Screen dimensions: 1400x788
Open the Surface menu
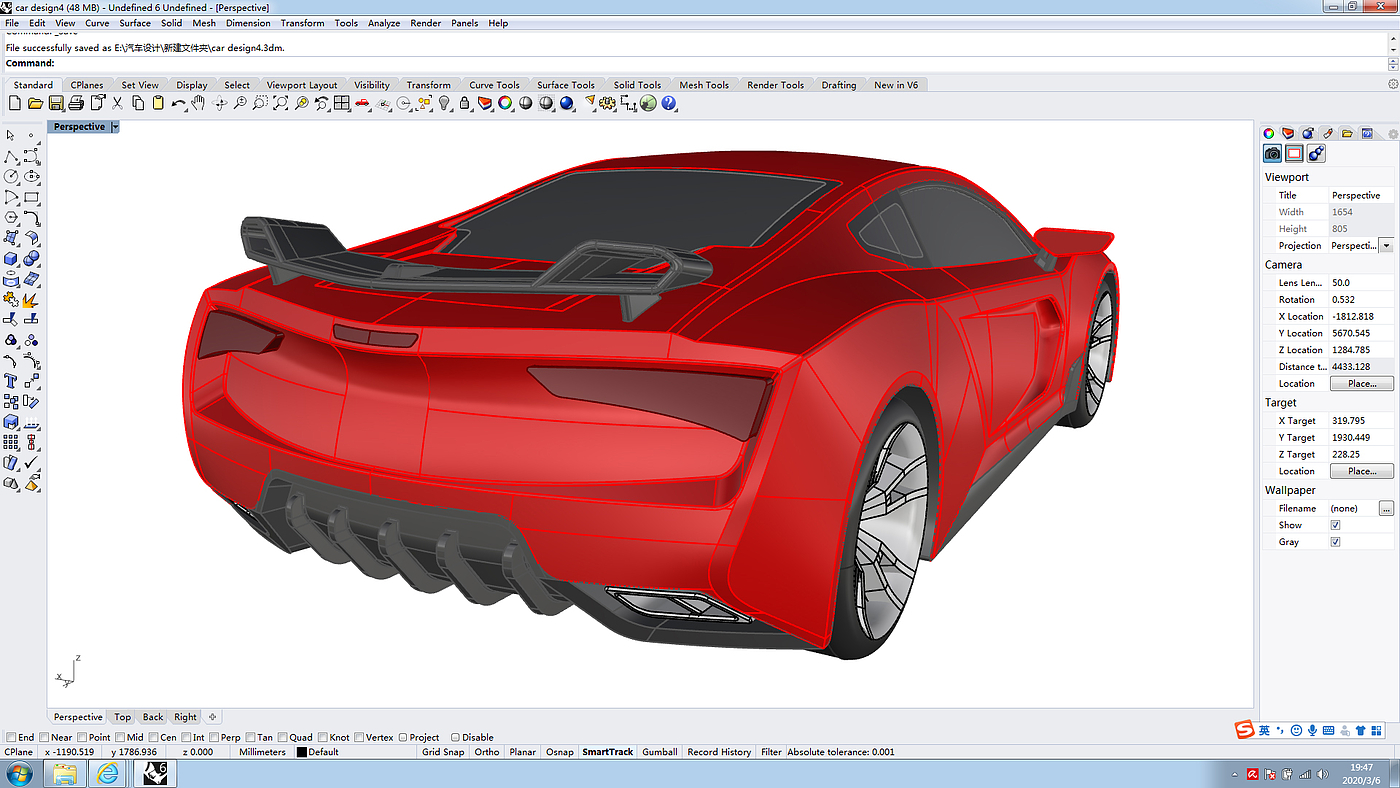click(x=135, y=23)
